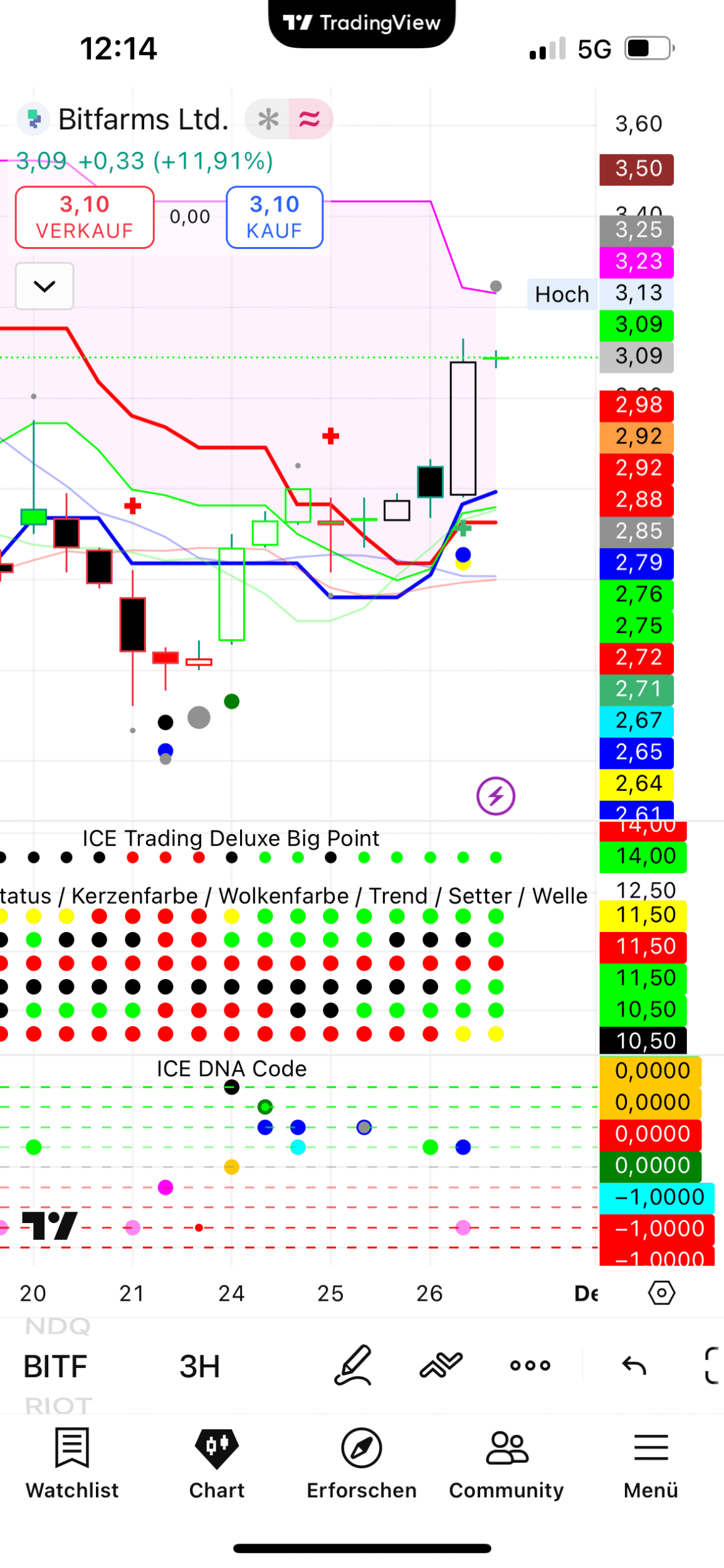Toggle the pink wave data badge

tap(310, 119)
